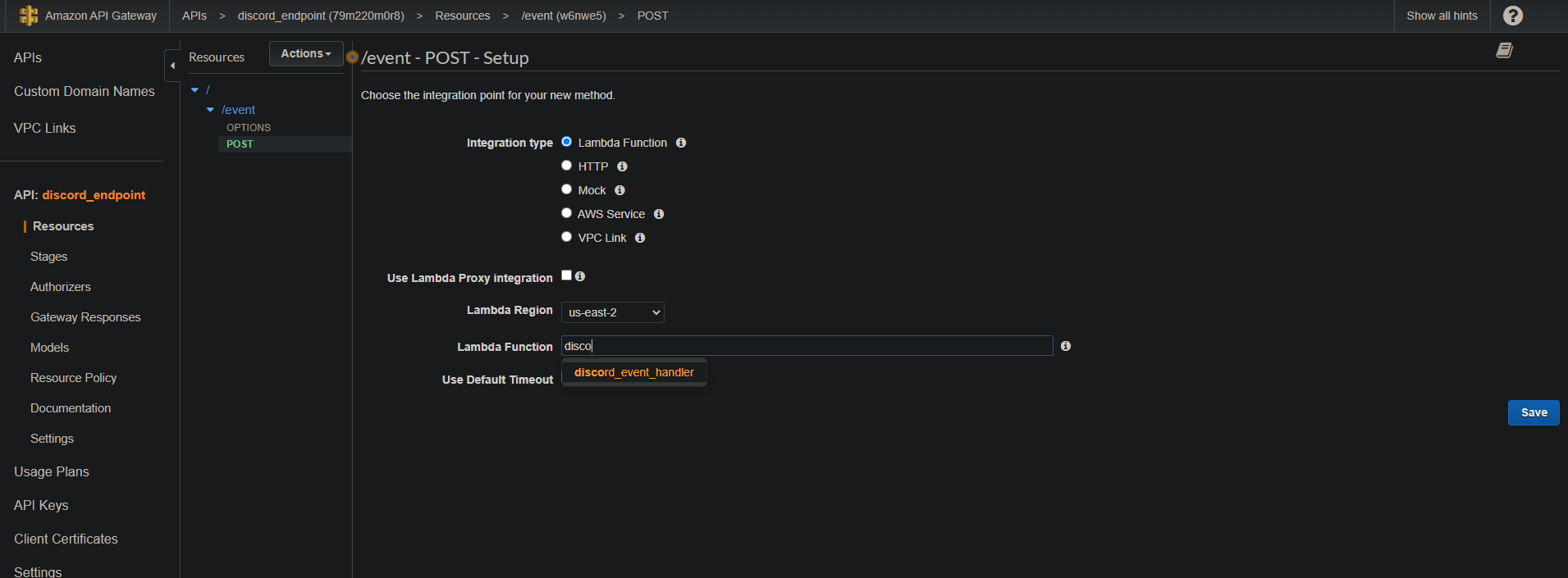Open VPC Links in sidebar
This screenshot has width=1568, height=578.
[45, 128]
